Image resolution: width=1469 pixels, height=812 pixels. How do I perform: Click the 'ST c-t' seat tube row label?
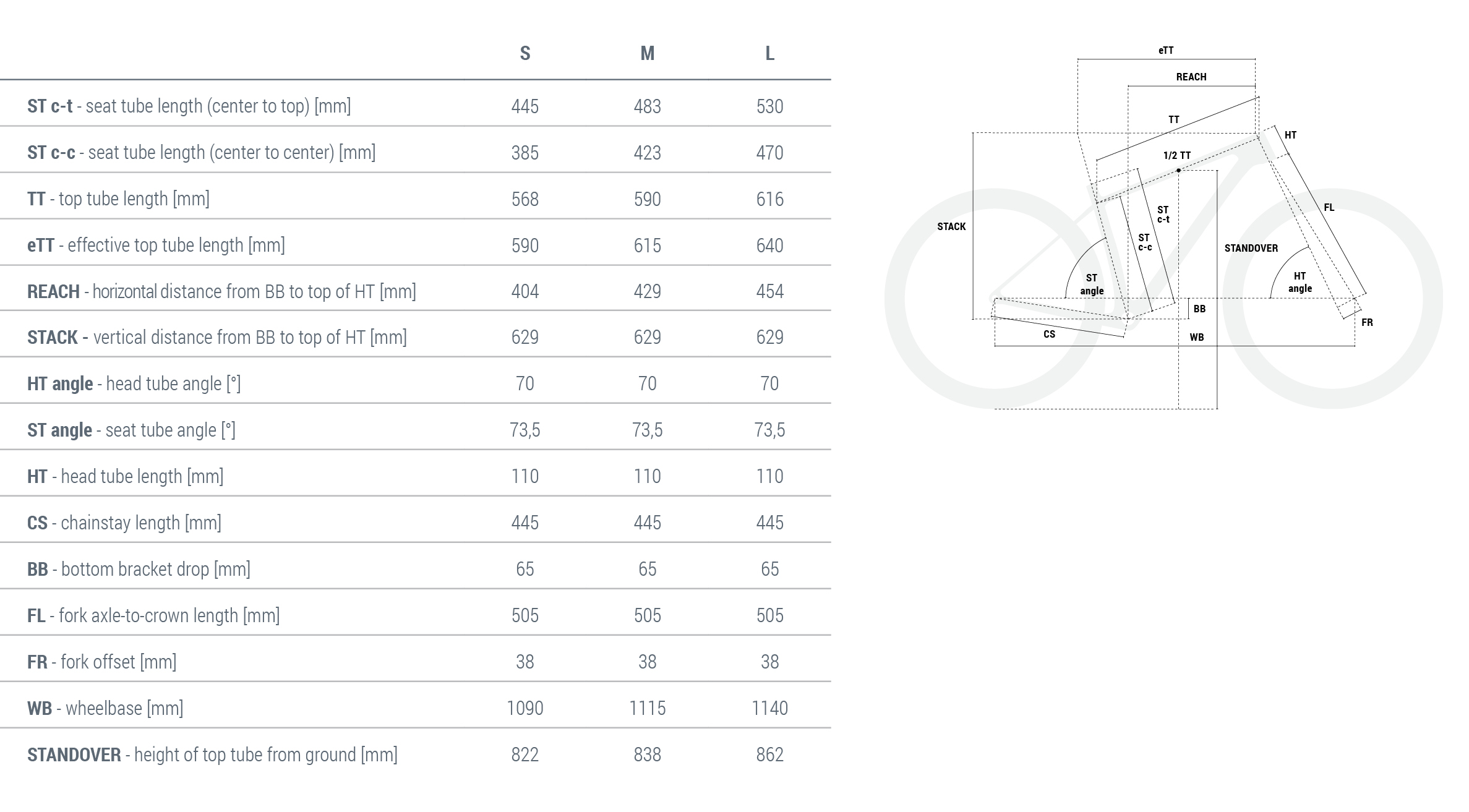click(x=189, y=106)
